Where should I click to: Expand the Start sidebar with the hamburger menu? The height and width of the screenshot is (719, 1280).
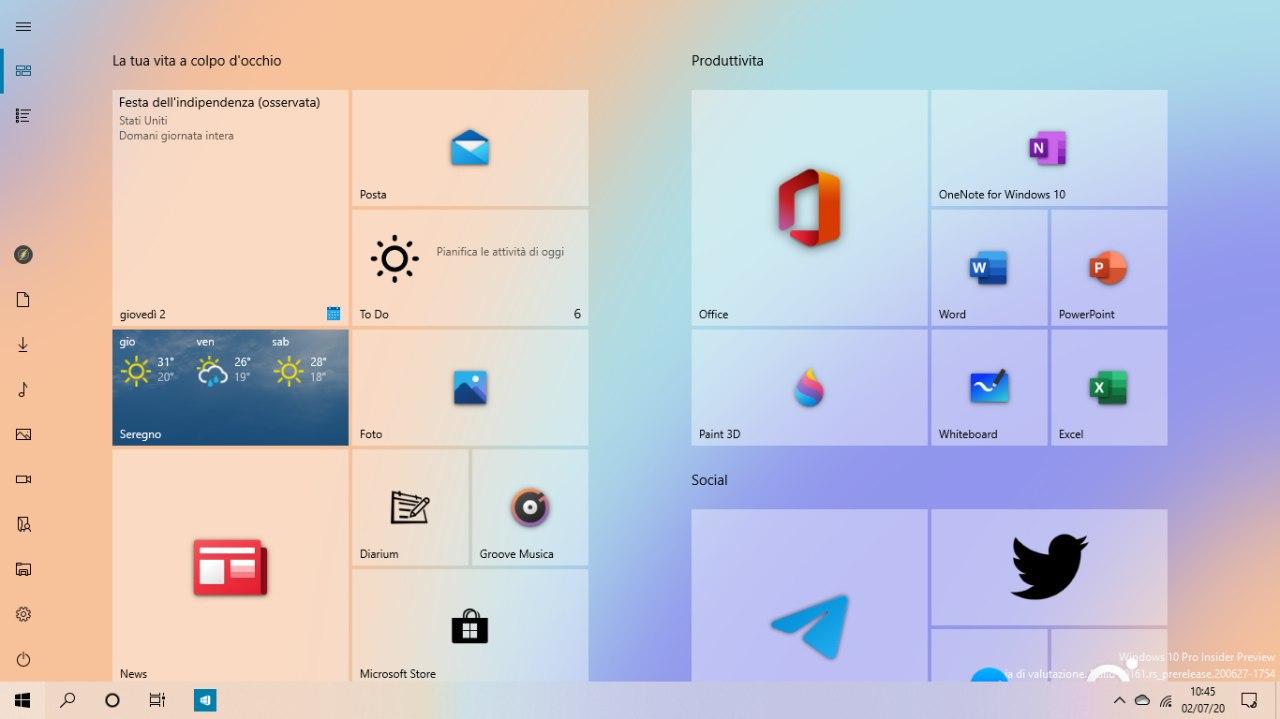click(23, 26)
